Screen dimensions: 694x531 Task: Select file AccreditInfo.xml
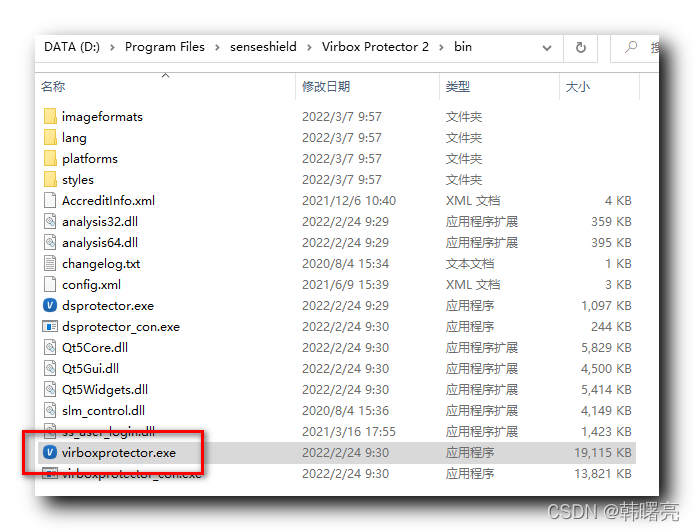point(108,201)
